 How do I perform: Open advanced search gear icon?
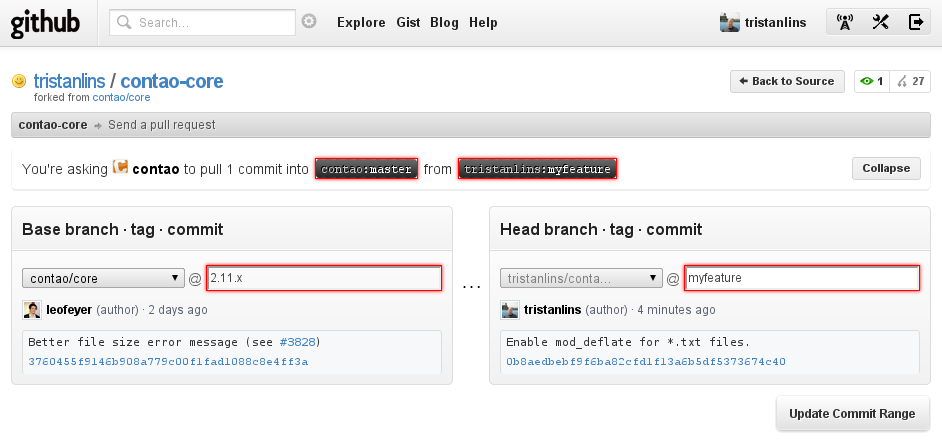click(309, 21)
